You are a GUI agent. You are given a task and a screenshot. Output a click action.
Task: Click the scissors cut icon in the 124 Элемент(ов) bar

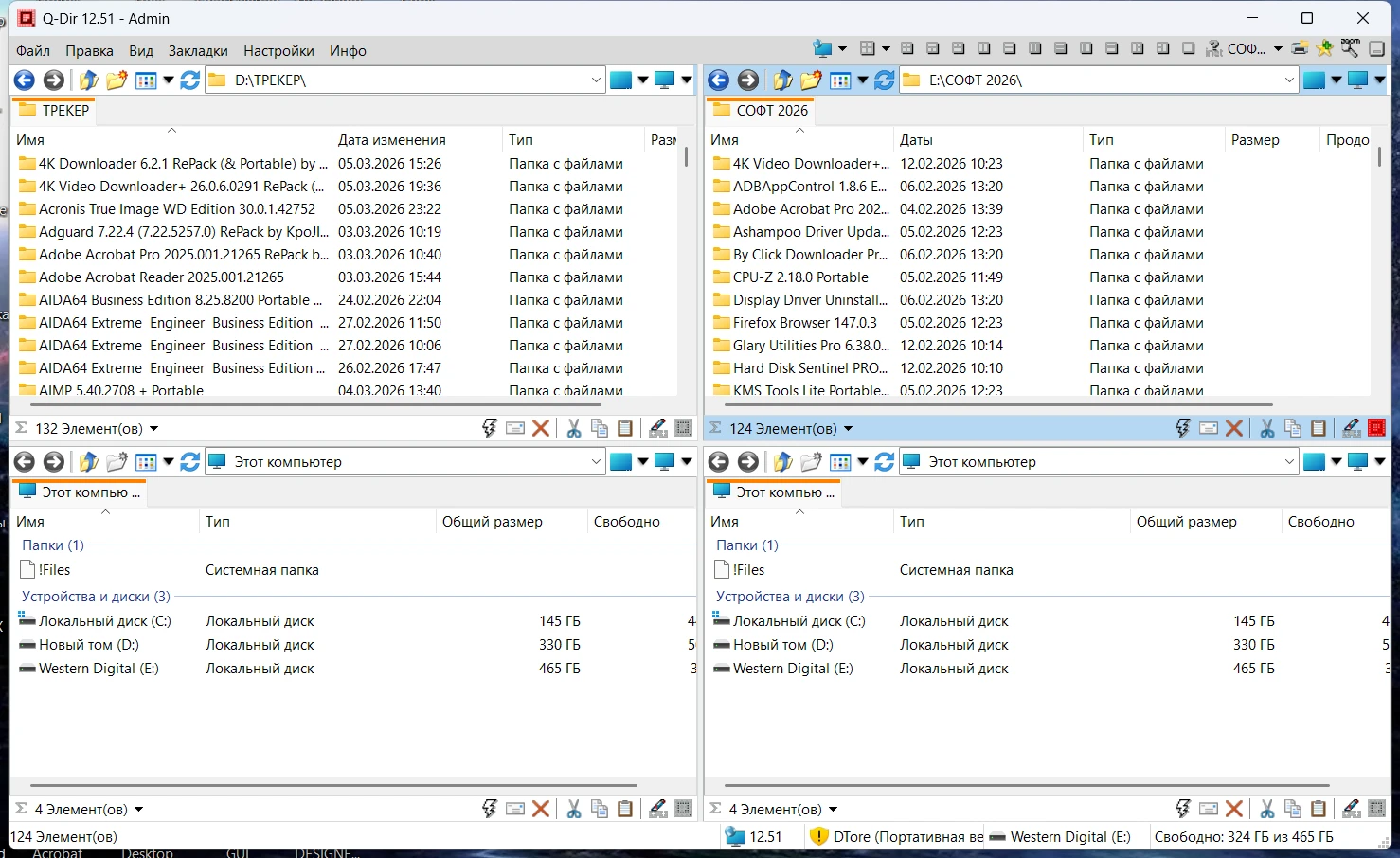point(1266,428)
